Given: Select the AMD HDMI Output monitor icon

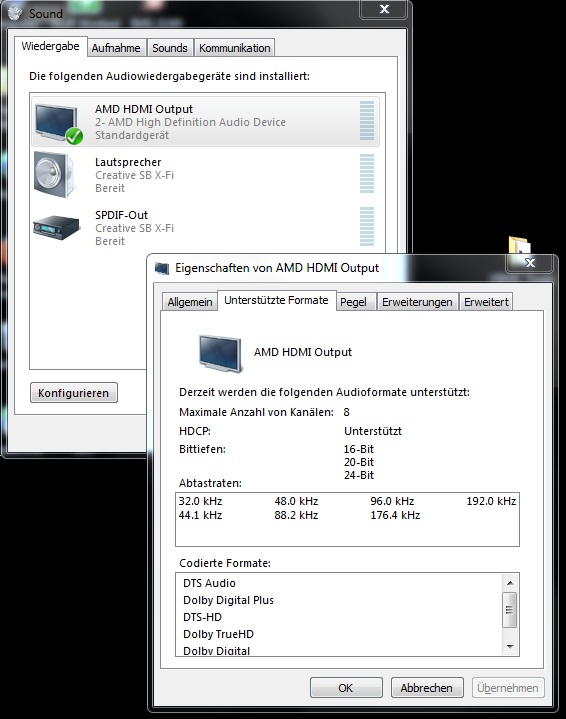Looking at the screenshot, I should pyautogui.click(x=57, y=123).
